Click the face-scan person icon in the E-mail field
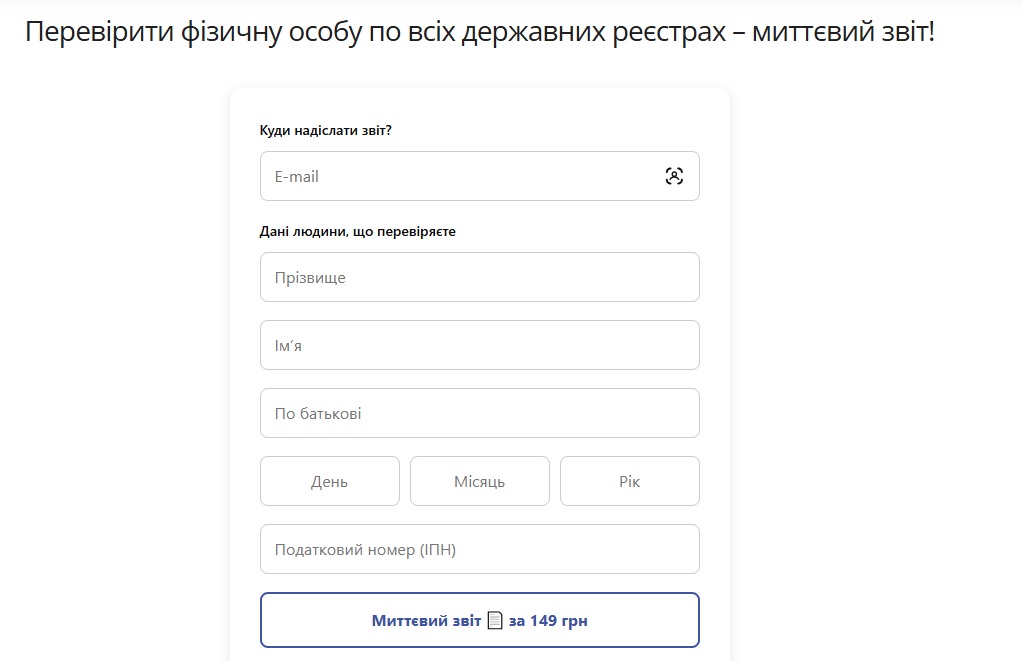Viewport: 1022px width, 661px height. [x=676, y=175]
